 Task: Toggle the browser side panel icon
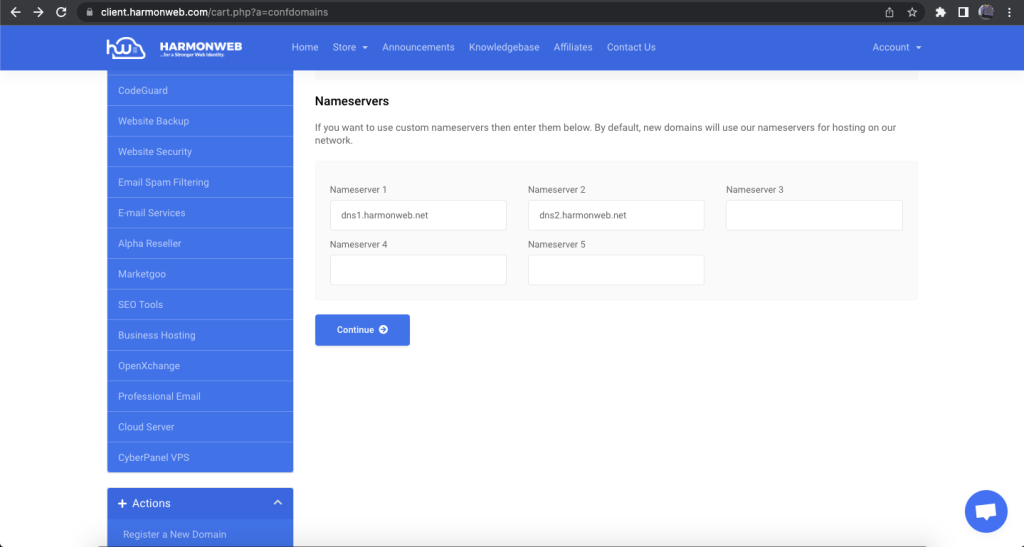(x=963, y=12)
